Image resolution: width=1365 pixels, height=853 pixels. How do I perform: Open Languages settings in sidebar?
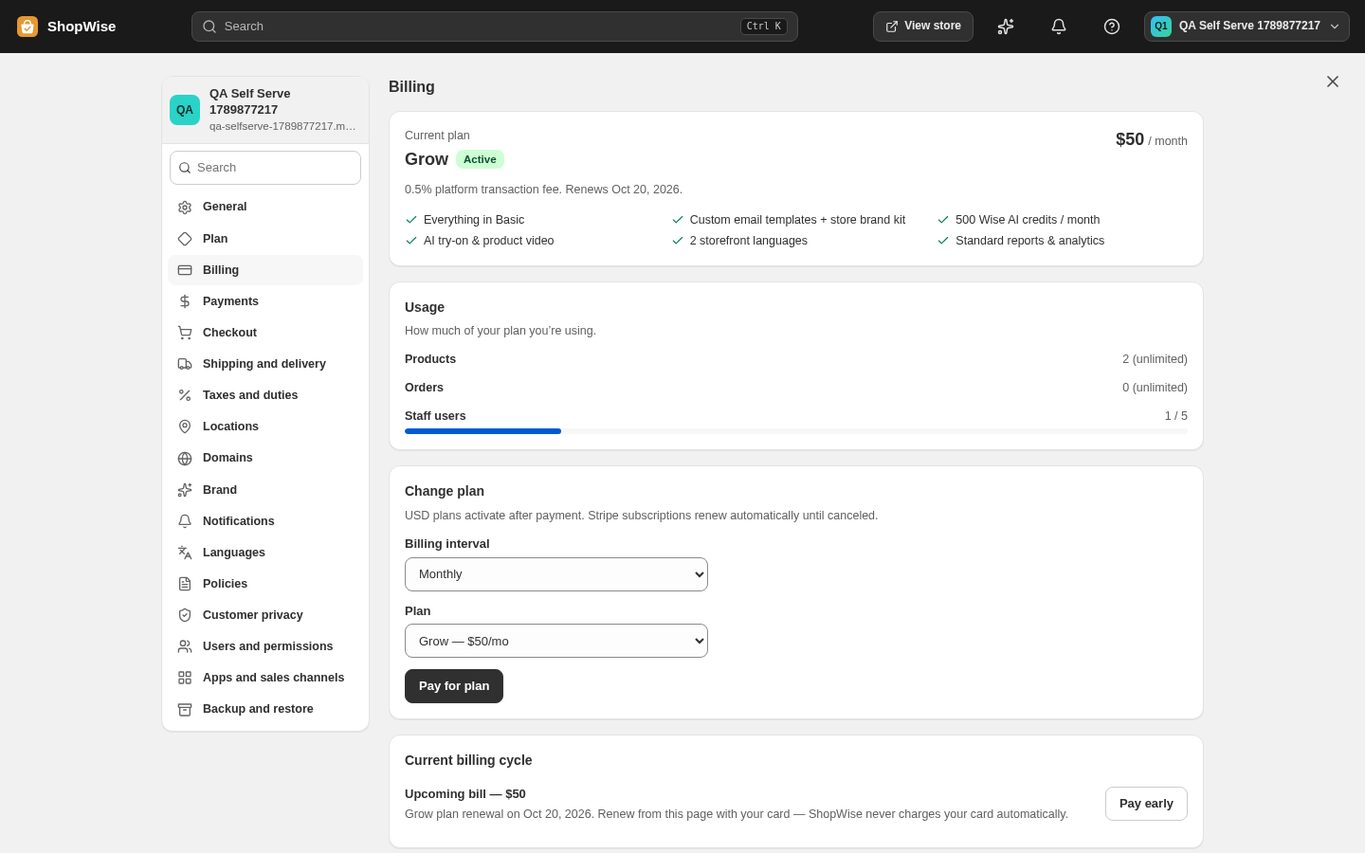click(x=266, y=552)
